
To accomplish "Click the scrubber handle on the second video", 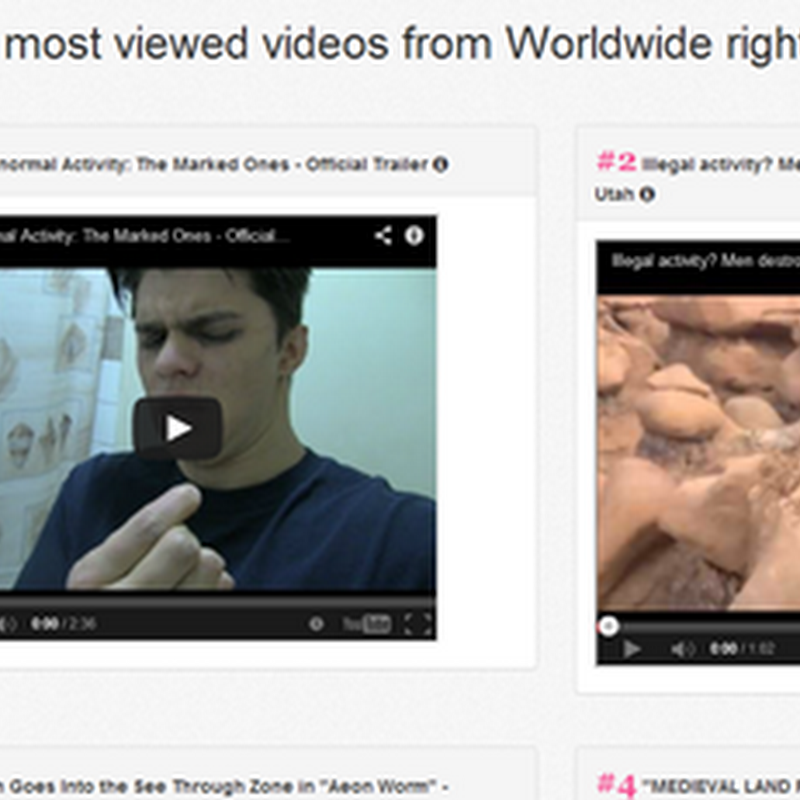I will 608,626.
